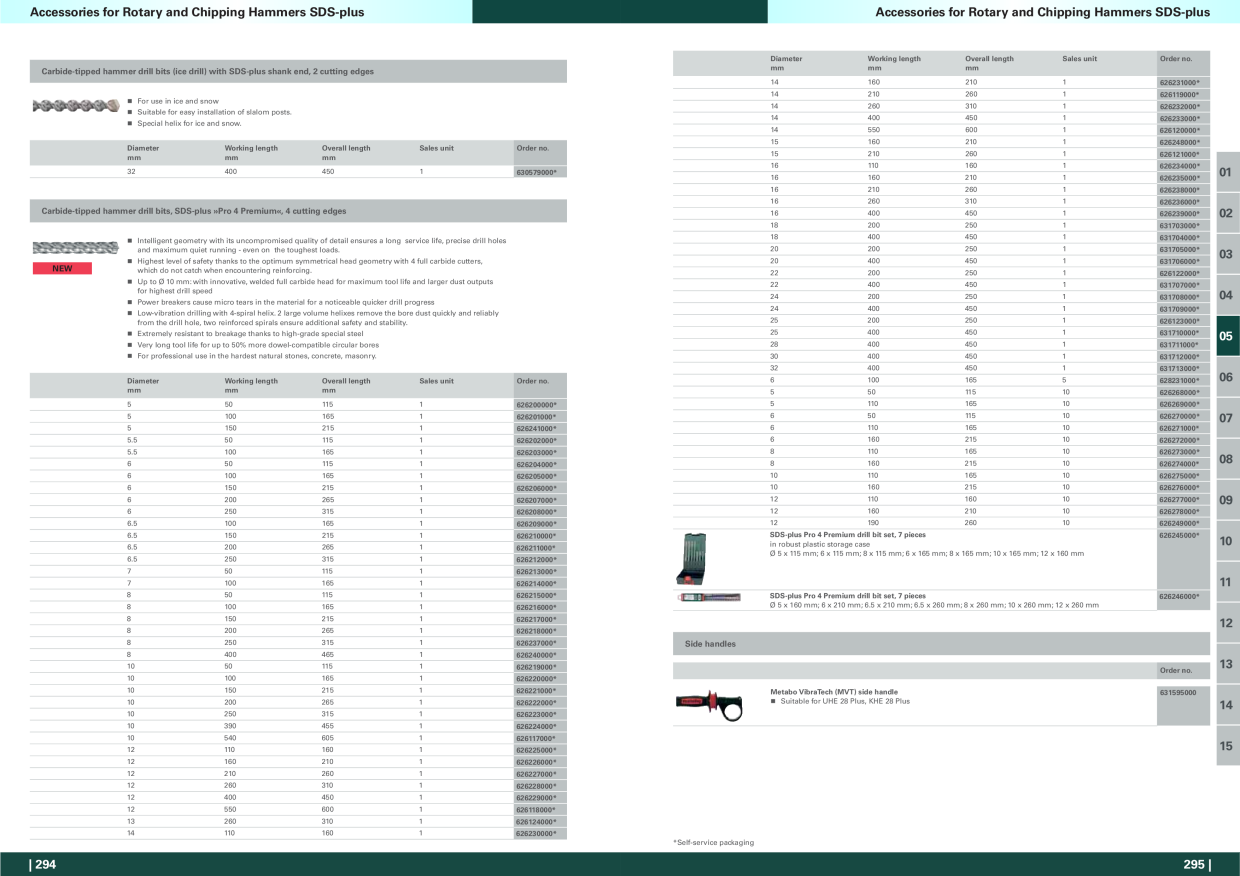Open chapter tab 01
The width and height of the screenshot is (1240, 876).
(1227, 172)
